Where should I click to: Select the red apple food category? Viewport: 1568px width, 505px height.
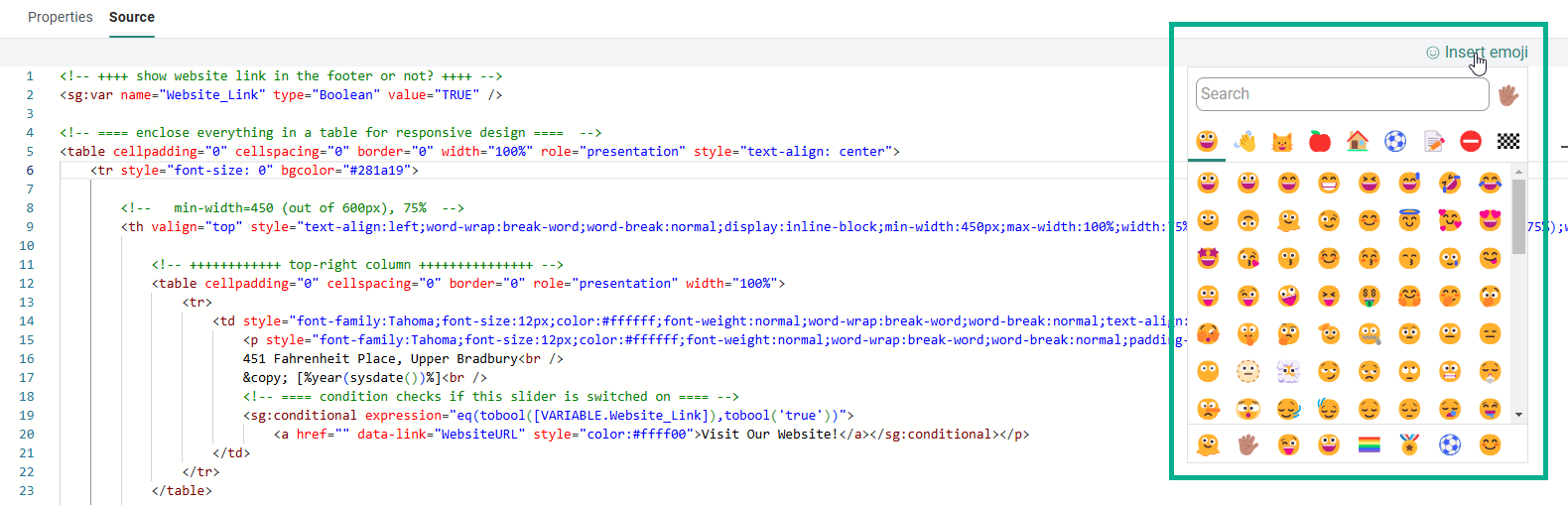click(1320, 142)
